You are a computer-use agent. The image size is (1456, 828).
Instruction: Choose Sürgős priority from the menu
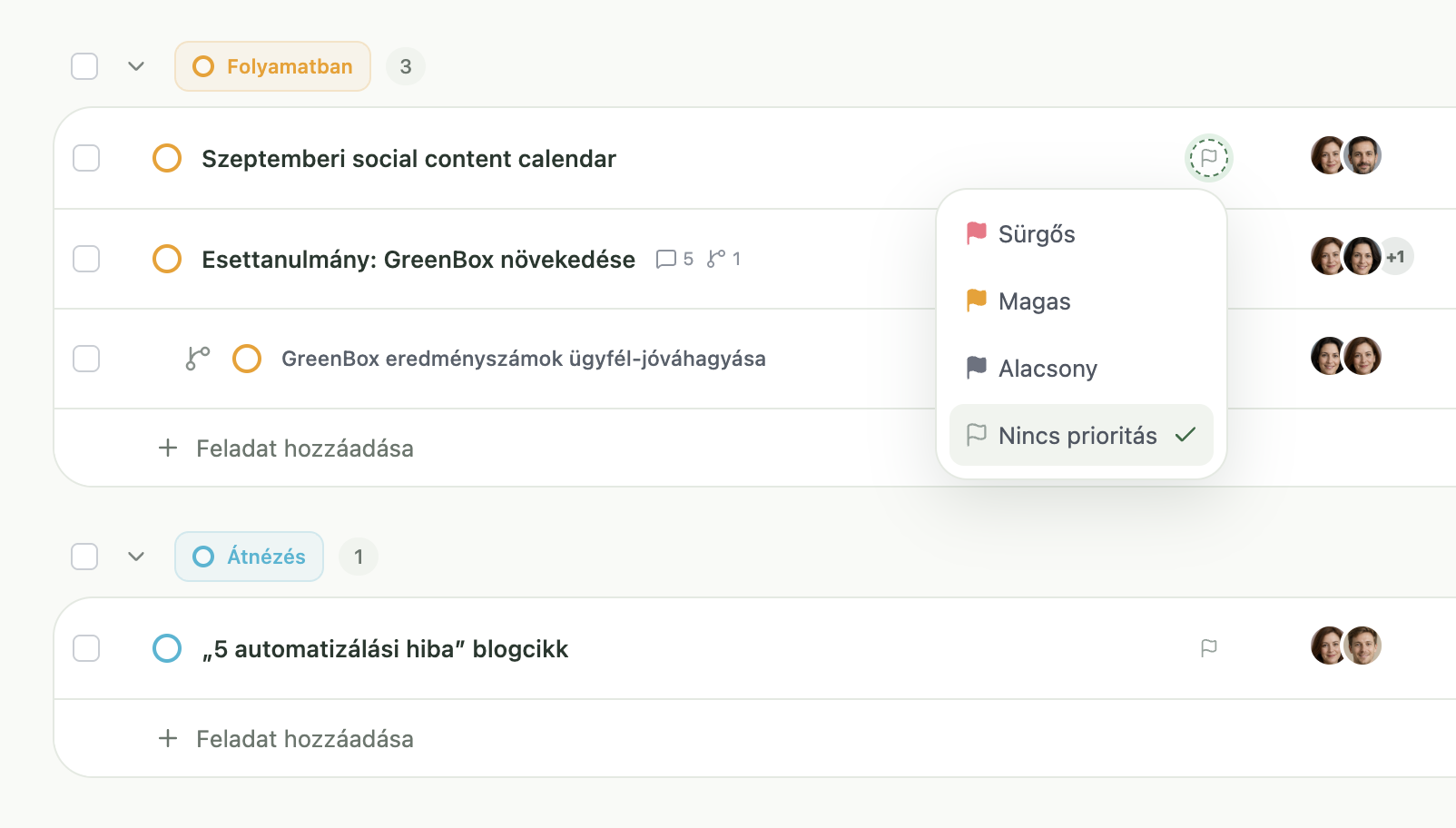(1081, 234)
